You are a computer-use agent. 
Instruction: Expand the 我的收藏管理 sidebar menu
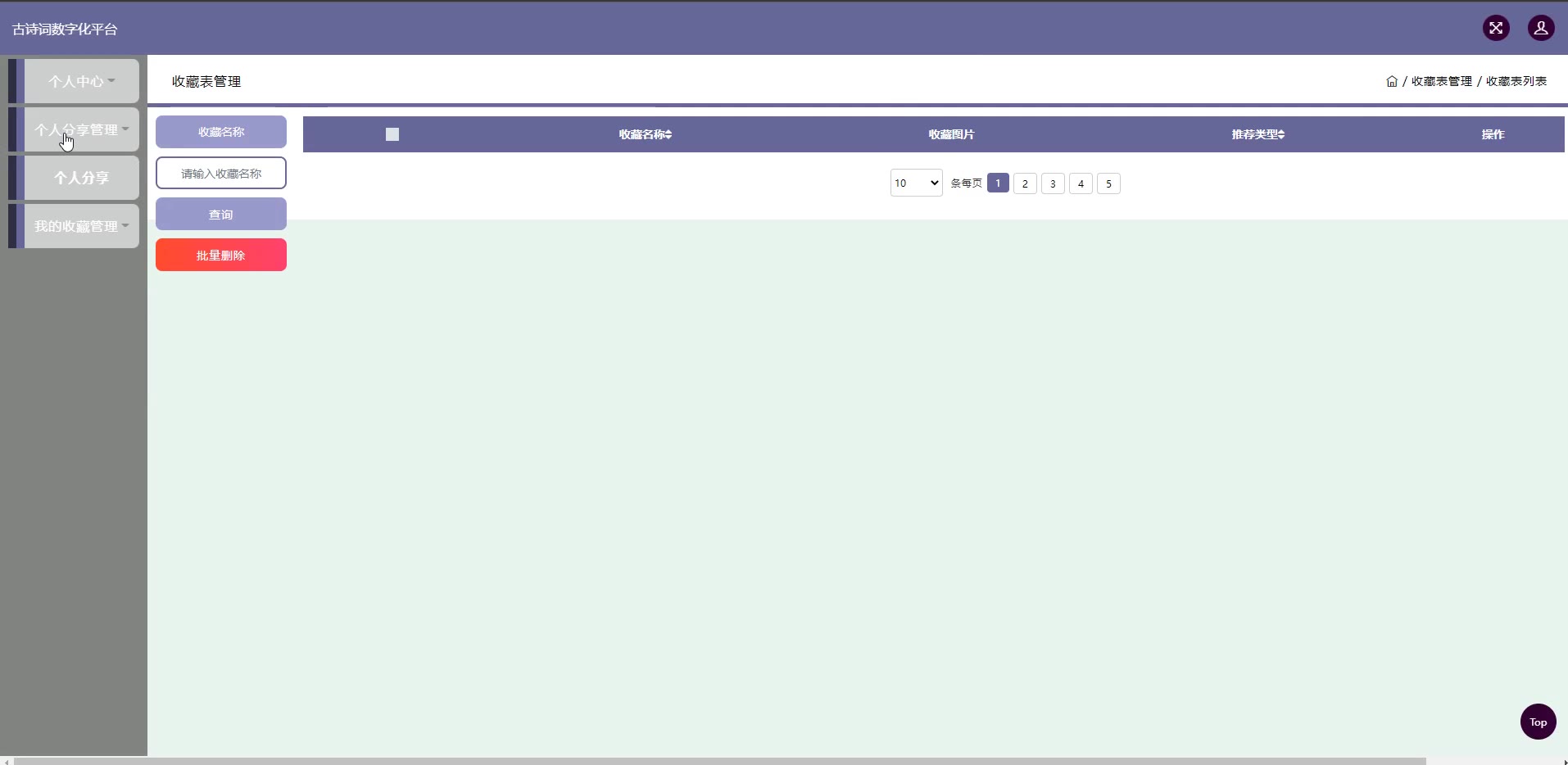pos(81,226)
